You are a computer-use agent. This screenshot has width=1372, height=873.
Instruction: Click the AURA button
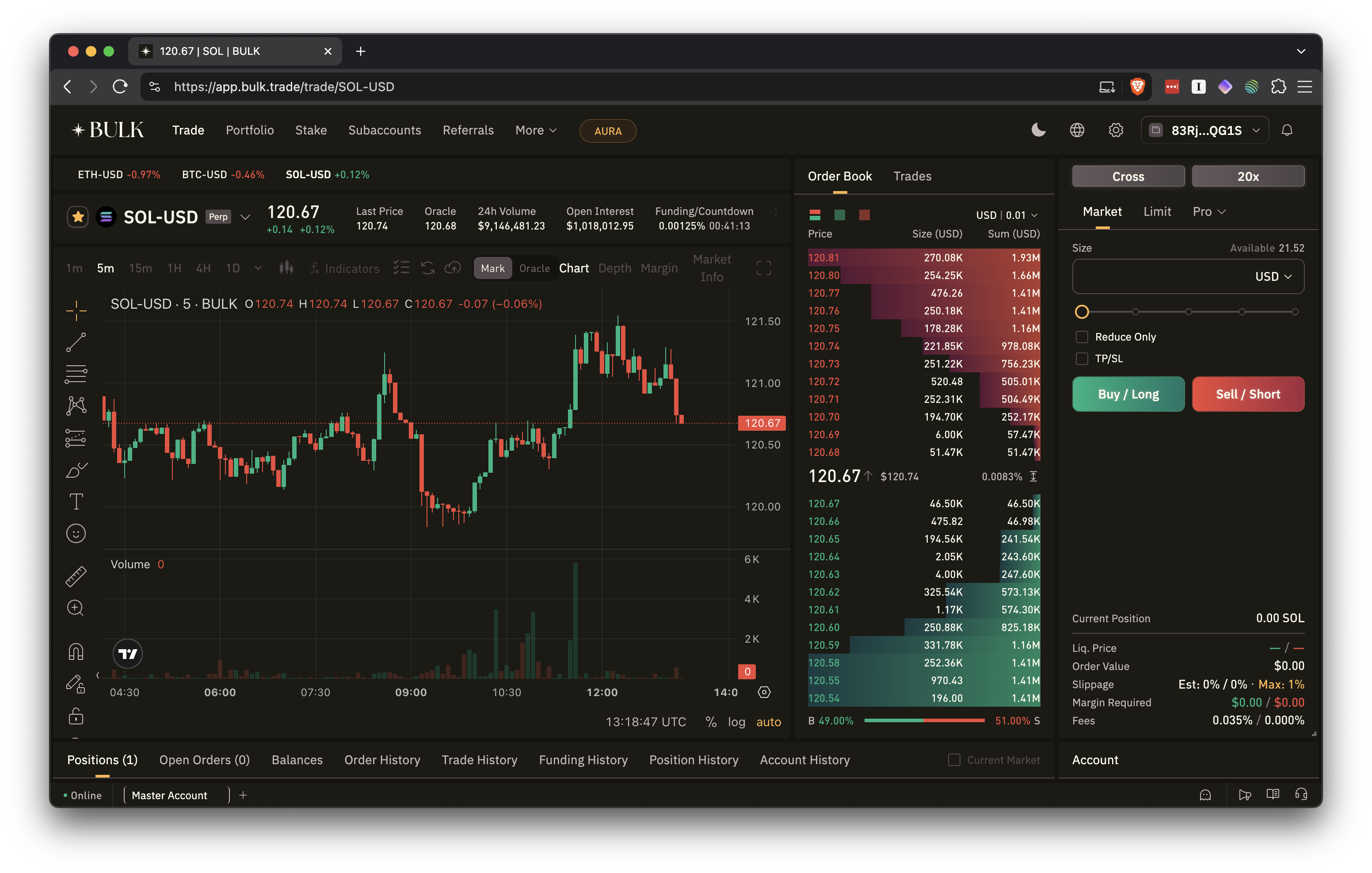[607, 131]
